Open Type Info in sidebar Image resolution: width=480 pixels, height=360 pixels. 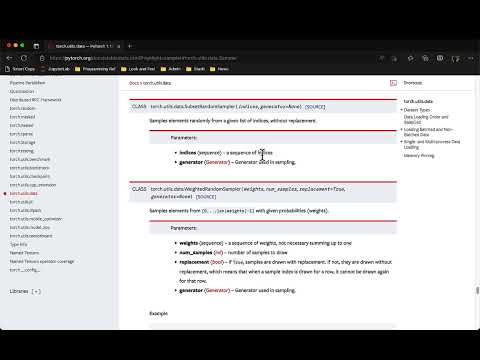pyautogui.click(x=19, y=244)
